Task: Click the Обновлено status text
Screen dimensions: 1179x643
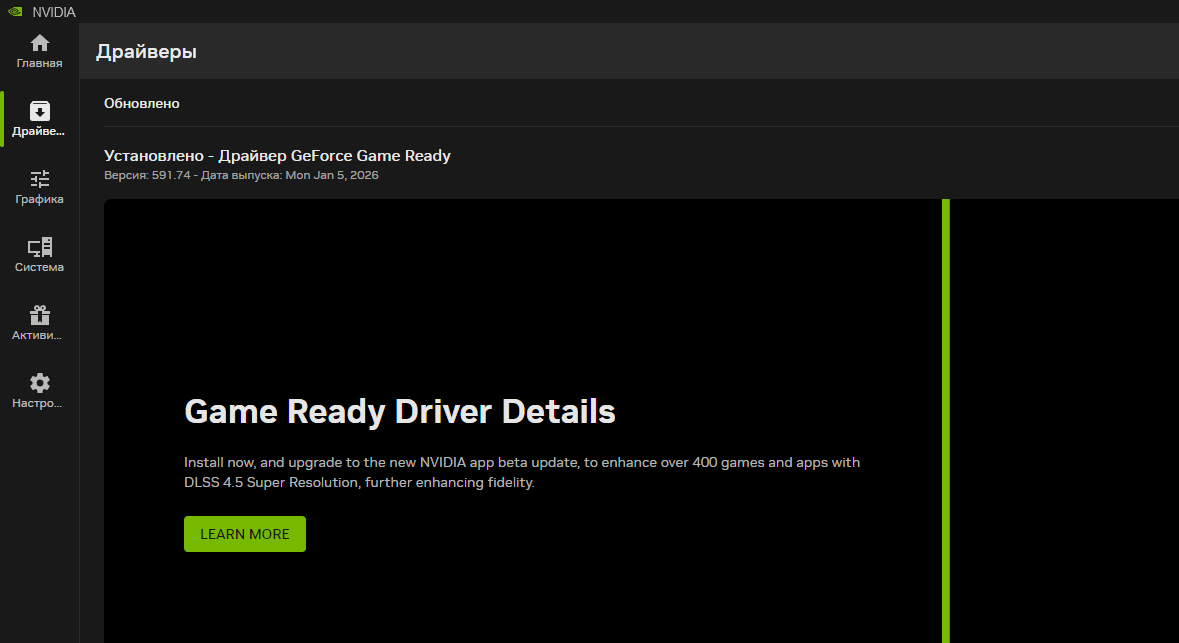Action: (x=141, y=103)
